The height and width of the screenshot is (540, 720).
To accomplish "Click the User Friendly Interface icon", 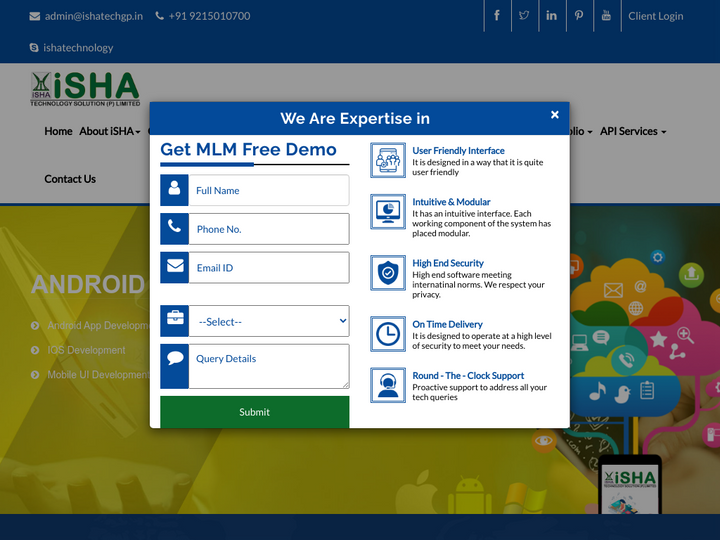I will point(388,160).
